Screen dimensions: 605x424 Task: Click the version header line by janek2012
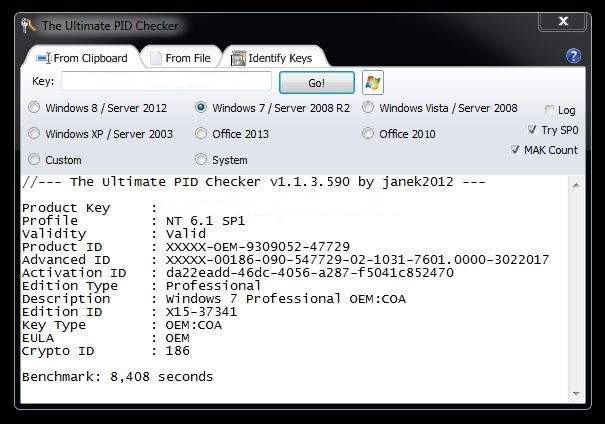(x=253, y=182)
